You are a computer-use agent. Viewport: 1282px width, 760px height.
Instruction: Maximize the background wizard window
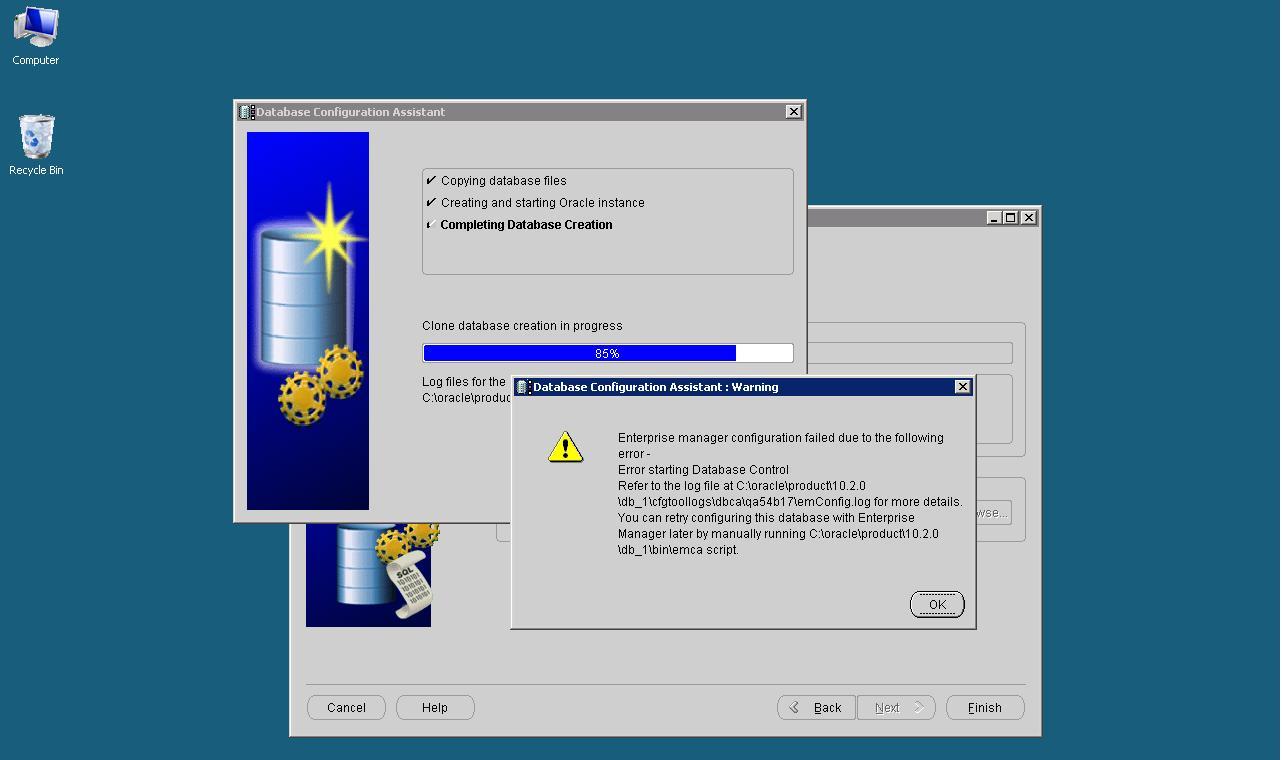tap(1010, 218)
